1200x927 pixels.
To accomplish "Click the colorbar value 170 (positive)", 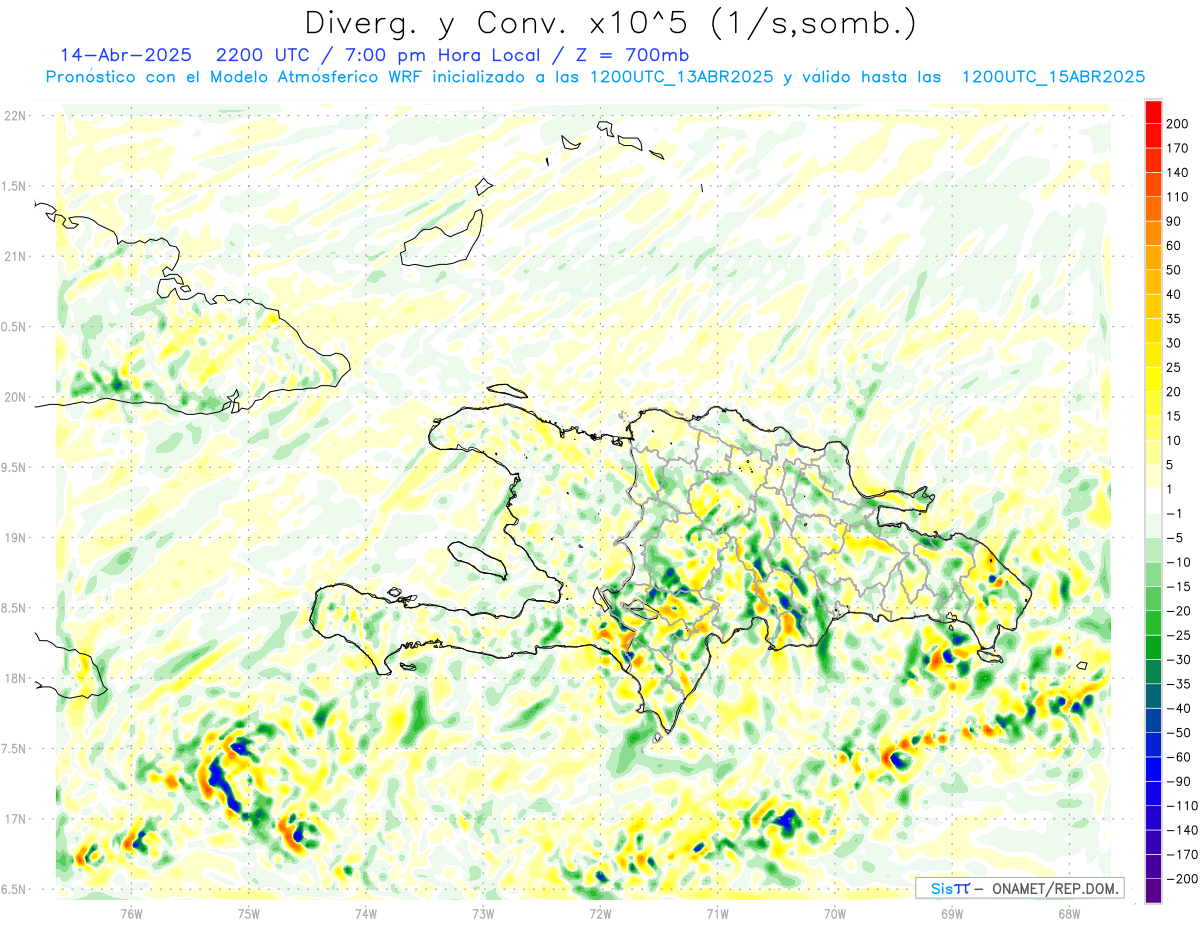I will 1178,149.
